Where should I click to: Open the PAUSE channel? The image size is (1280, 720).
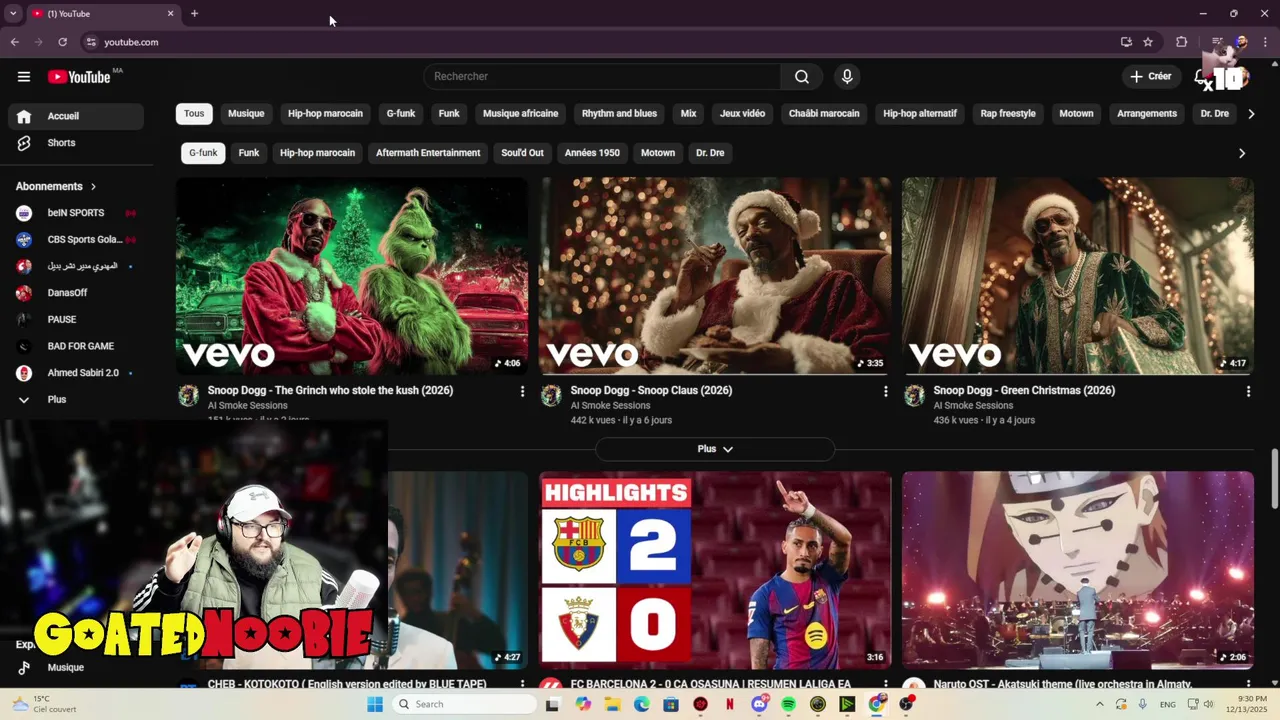coord(76,320)
